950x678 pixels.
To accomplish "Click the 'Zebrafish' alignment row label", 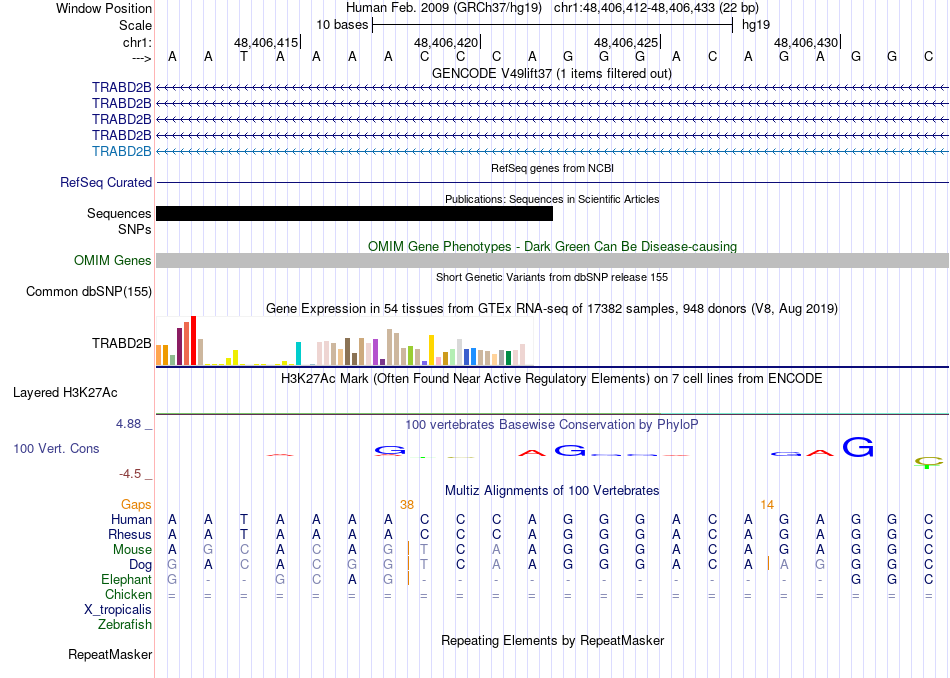I will (125, 625).
